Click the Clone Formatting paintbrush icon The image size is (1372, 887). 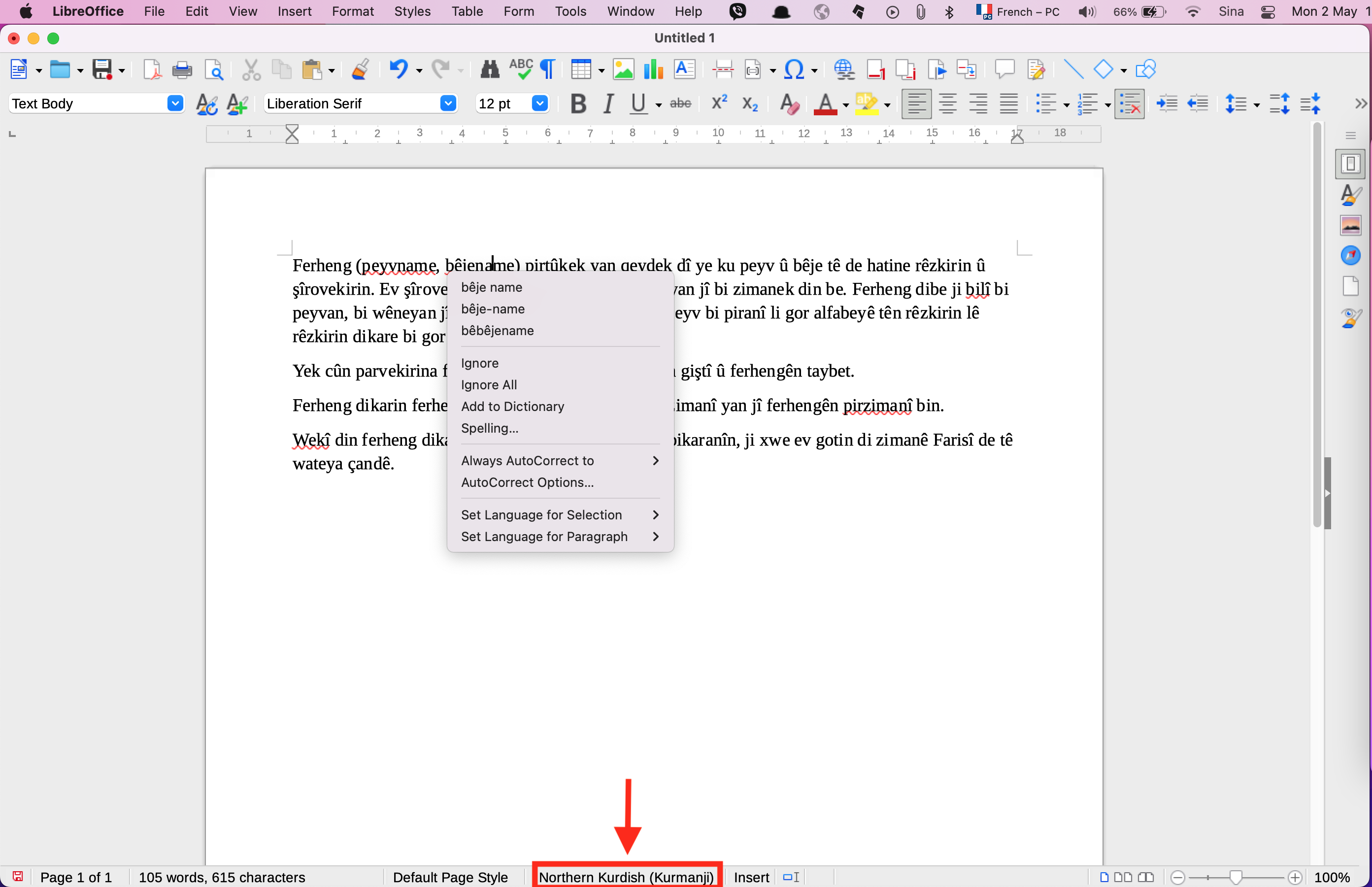(x=361, y=69)
